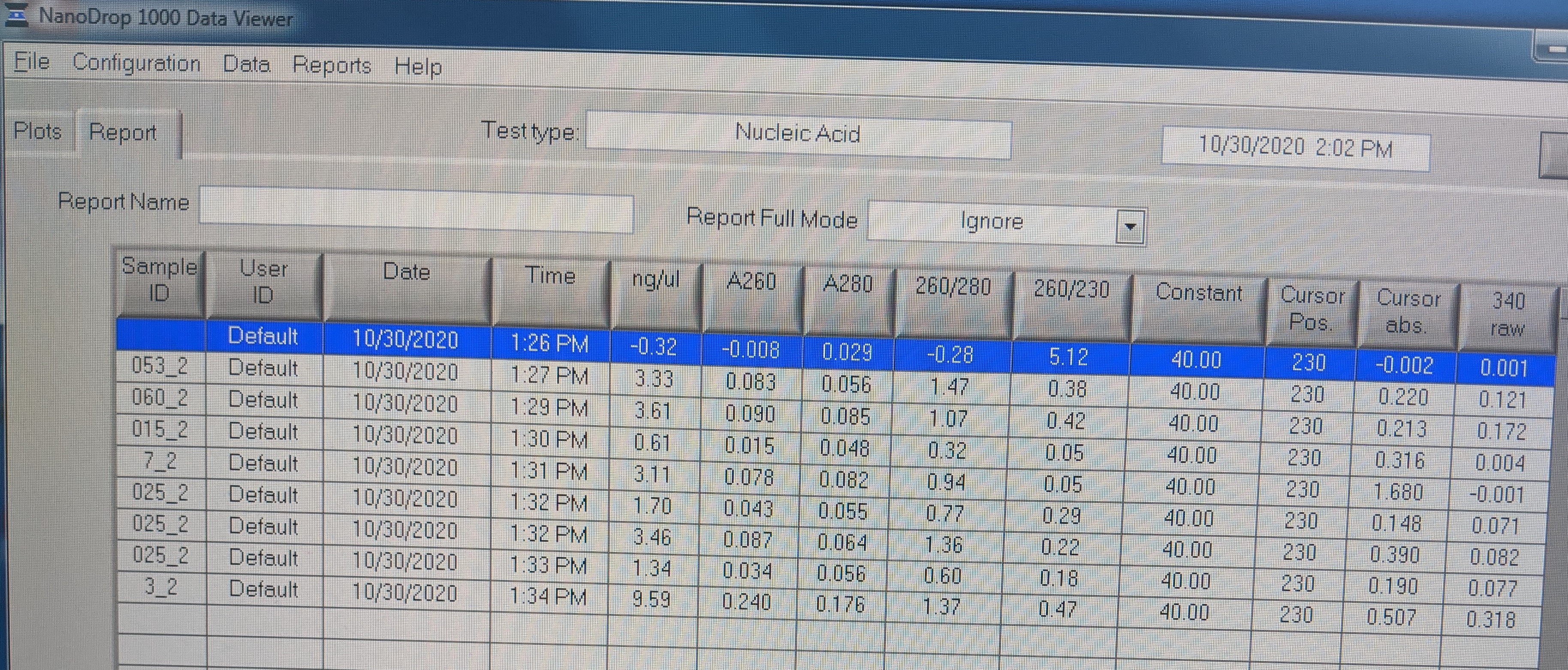Screen dimensions: 1568x670
Task: Click the Report Name input field
Action: click(x=416, y=211)
